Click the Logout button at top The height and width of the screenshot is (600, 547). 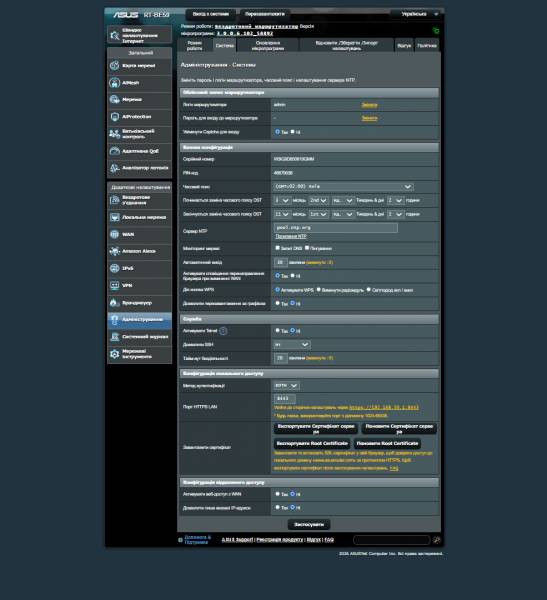click(211, 14)
